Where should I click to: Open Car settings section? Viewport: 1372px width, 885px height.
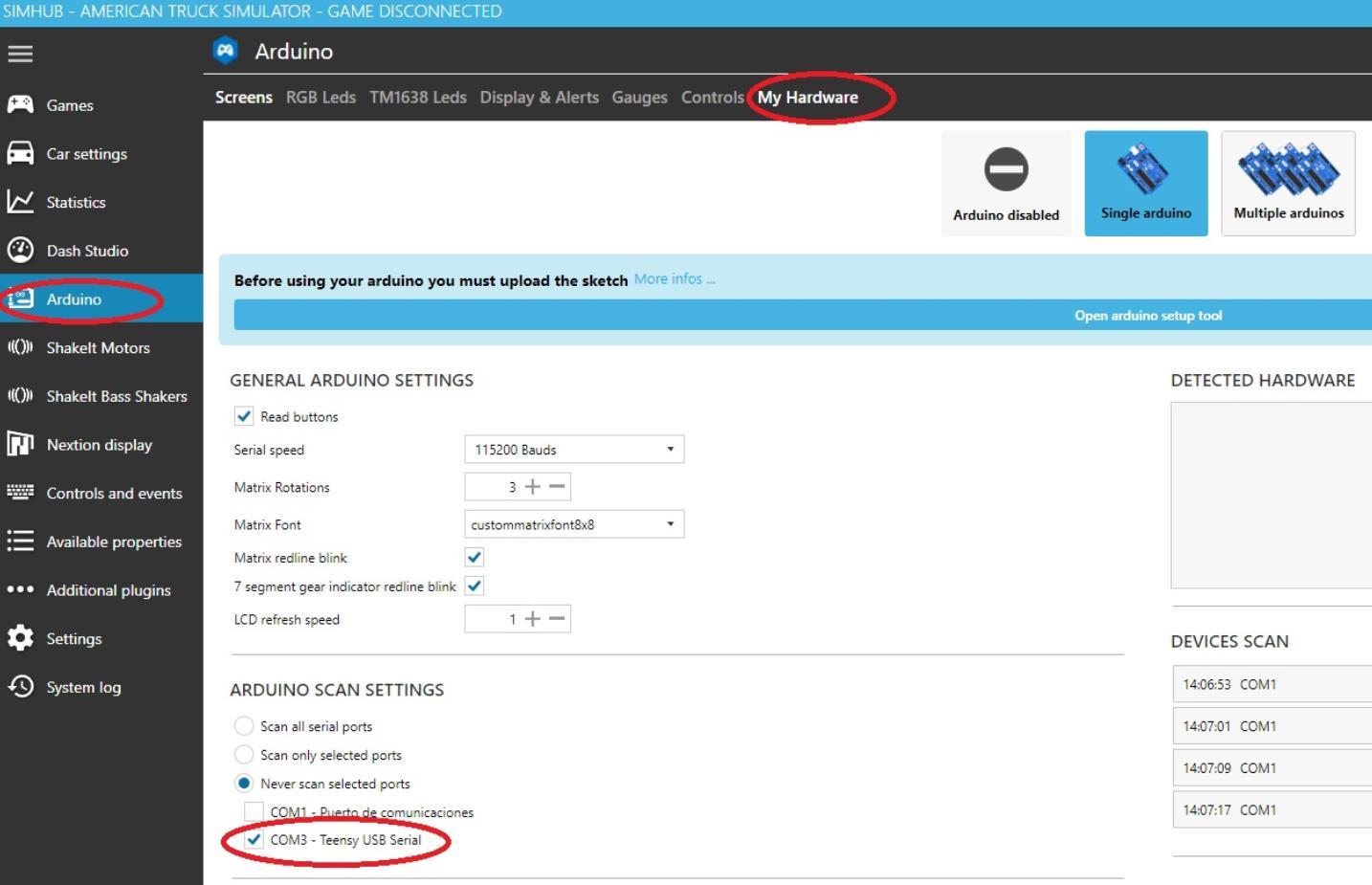[x=87, y=154]
